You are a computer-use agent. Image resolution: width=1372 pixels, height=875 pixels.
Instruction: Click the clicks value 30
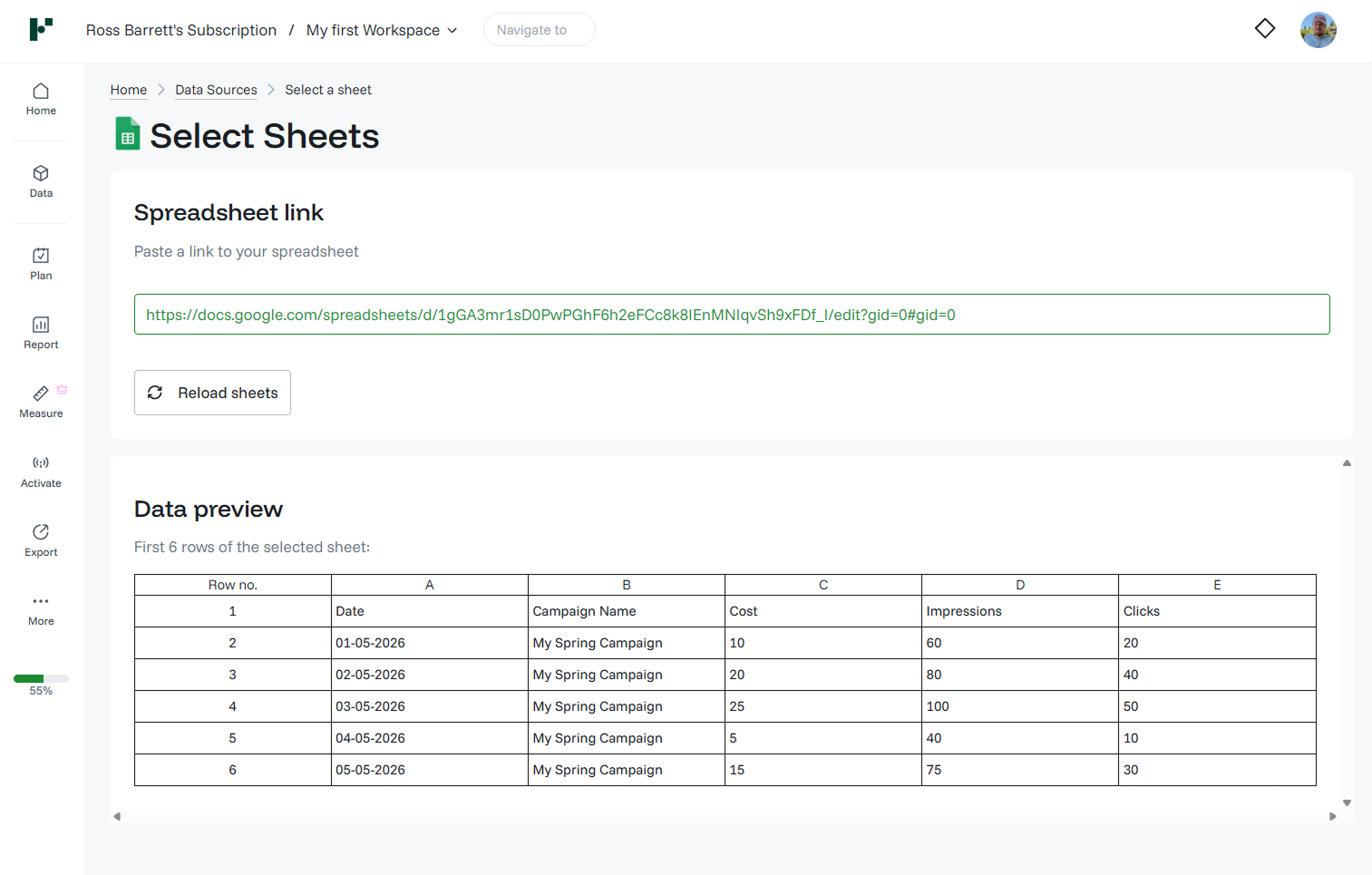point(1217,770)
